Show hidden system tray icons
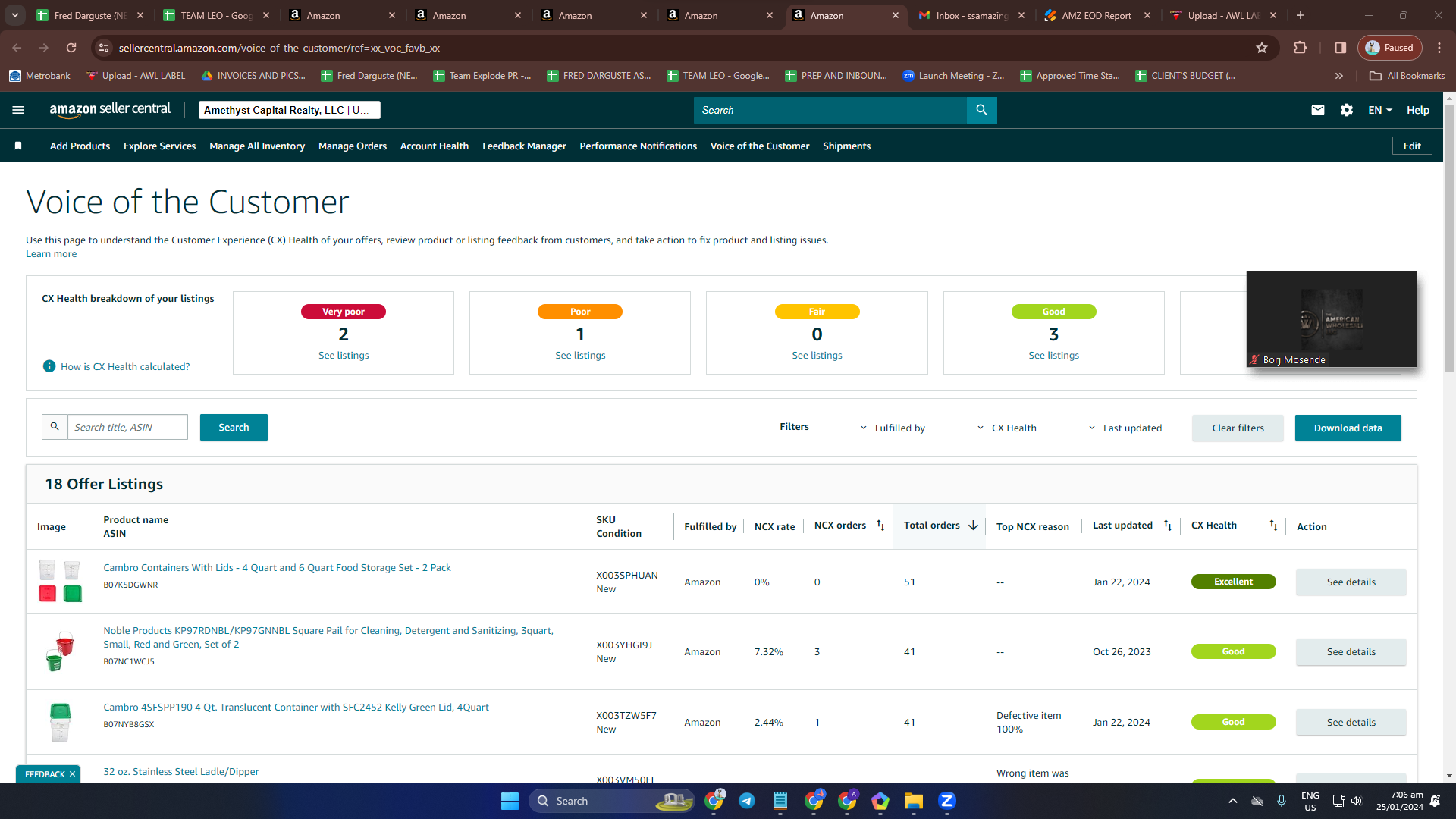Screen dimensions: 1456x819 coord(1233,801)
